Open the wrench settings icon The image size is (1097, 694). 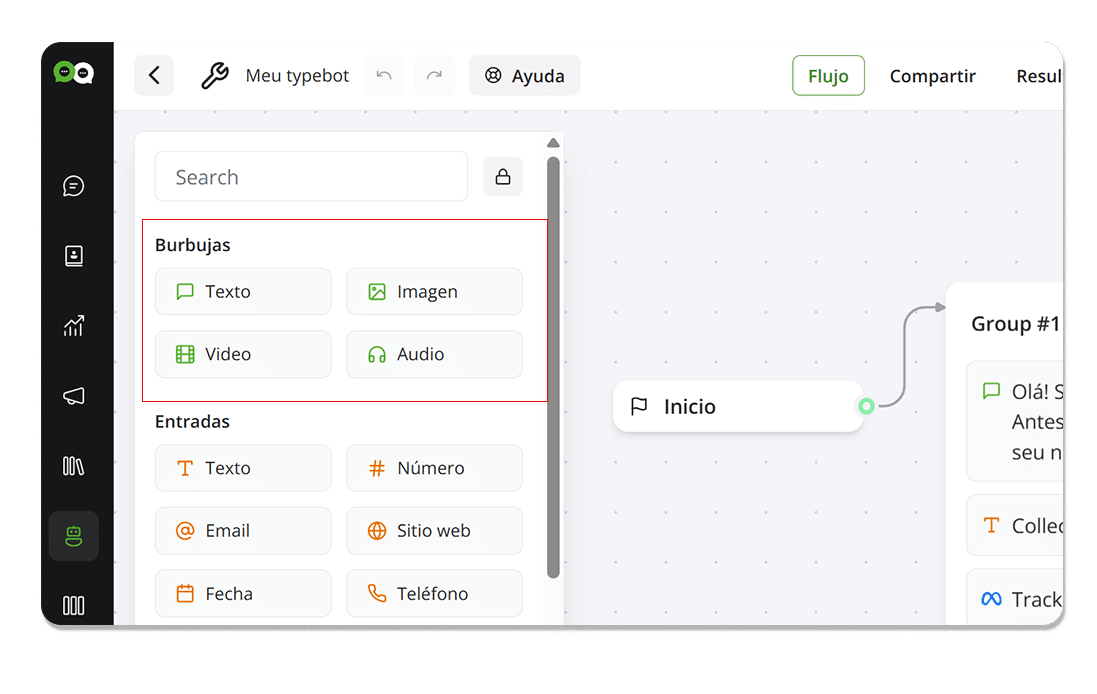tap(215, 76)
